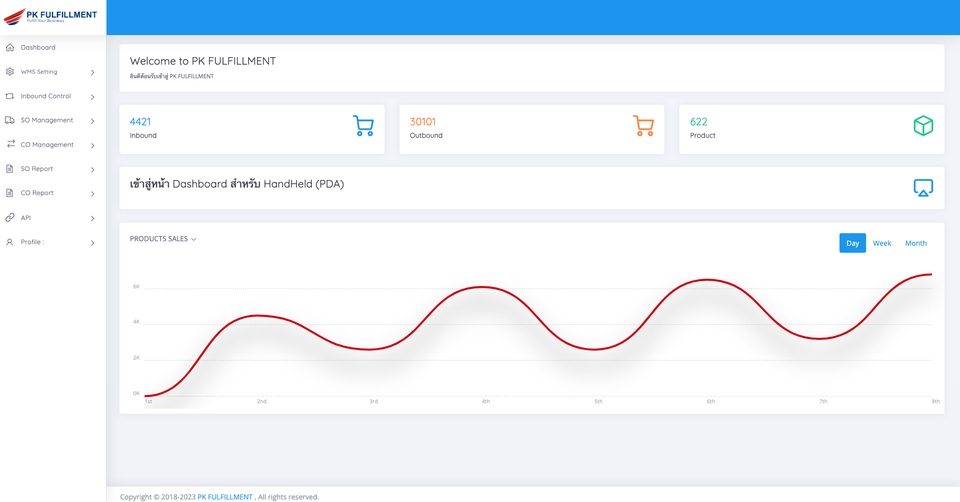Click the orange Outbound cart icon
This screenshot has width=960, height=502.
(x=643, y=126)
